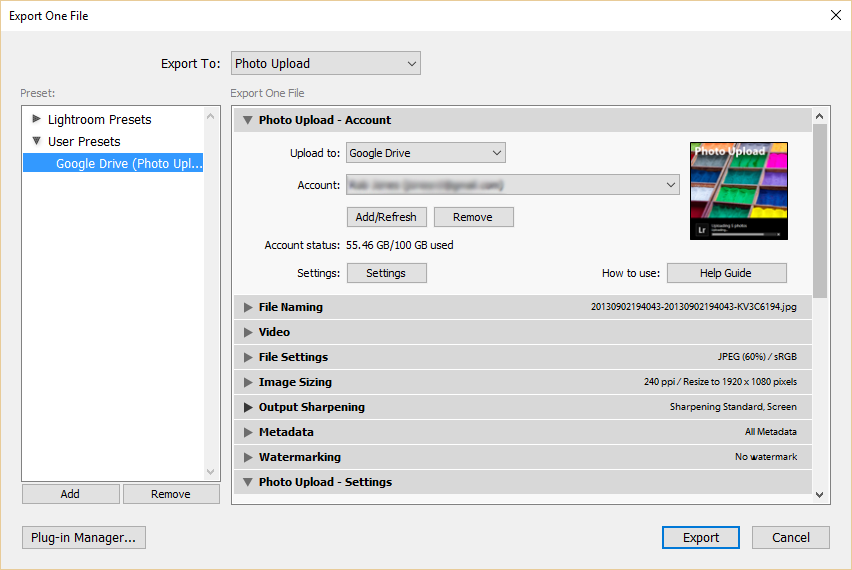852x570 pixels.
Task: Open the Plug-in Manager
Action: [x=84, y=537]
